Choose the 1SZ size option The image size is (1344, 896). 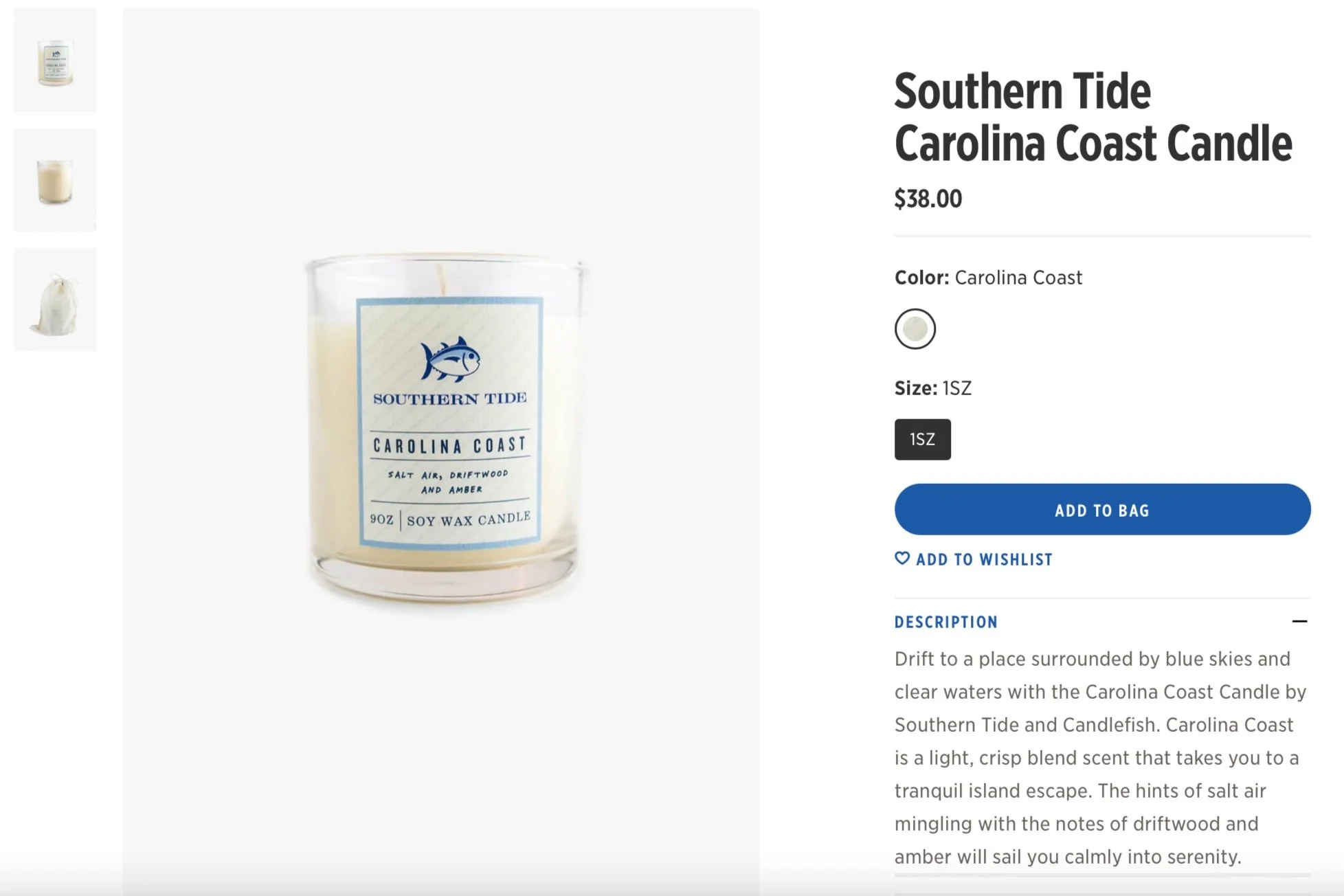[x=923, y=439]
